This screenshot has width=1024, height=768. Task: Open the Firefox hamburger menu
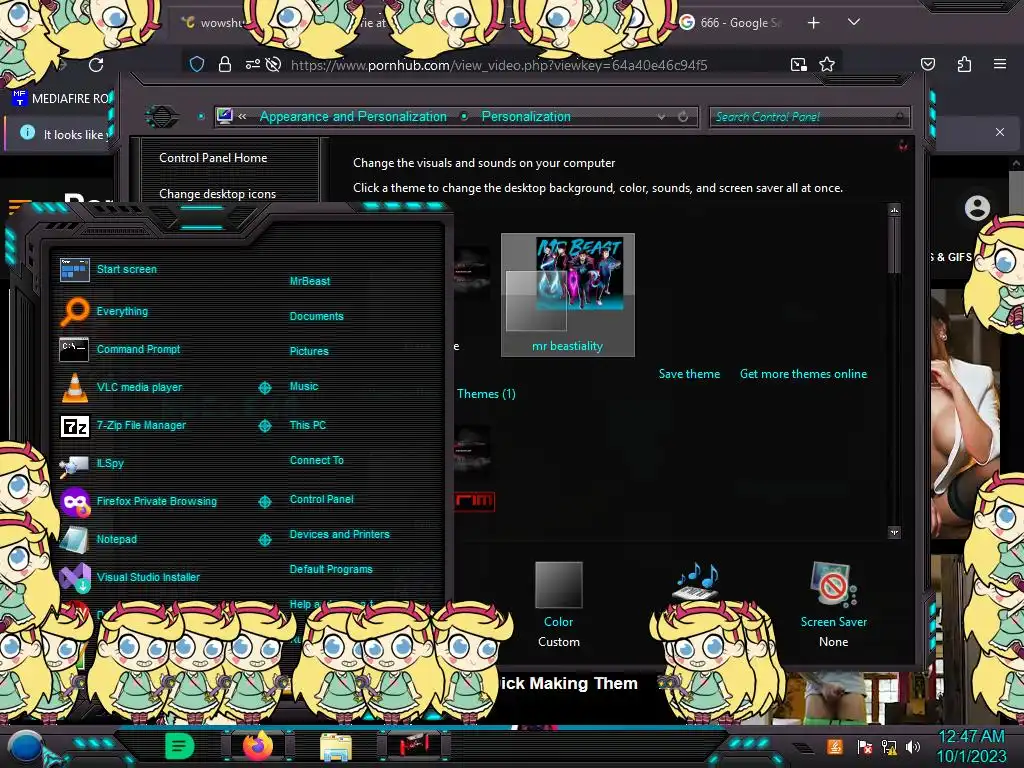click(999, 64)
